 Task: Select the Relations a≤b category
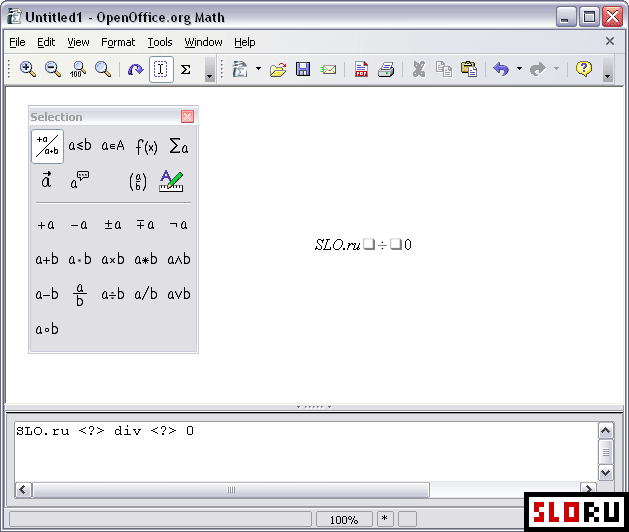pyautogui.click(x=80, y=146)
